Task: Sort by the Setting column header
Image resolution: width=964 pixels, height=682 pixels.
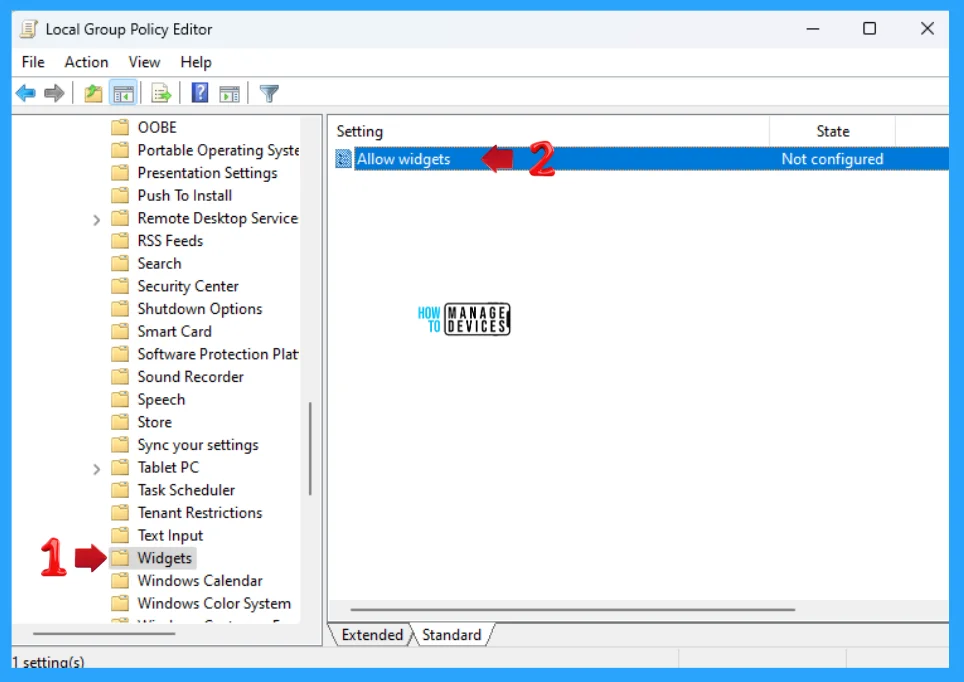Action: pos(548,131)
